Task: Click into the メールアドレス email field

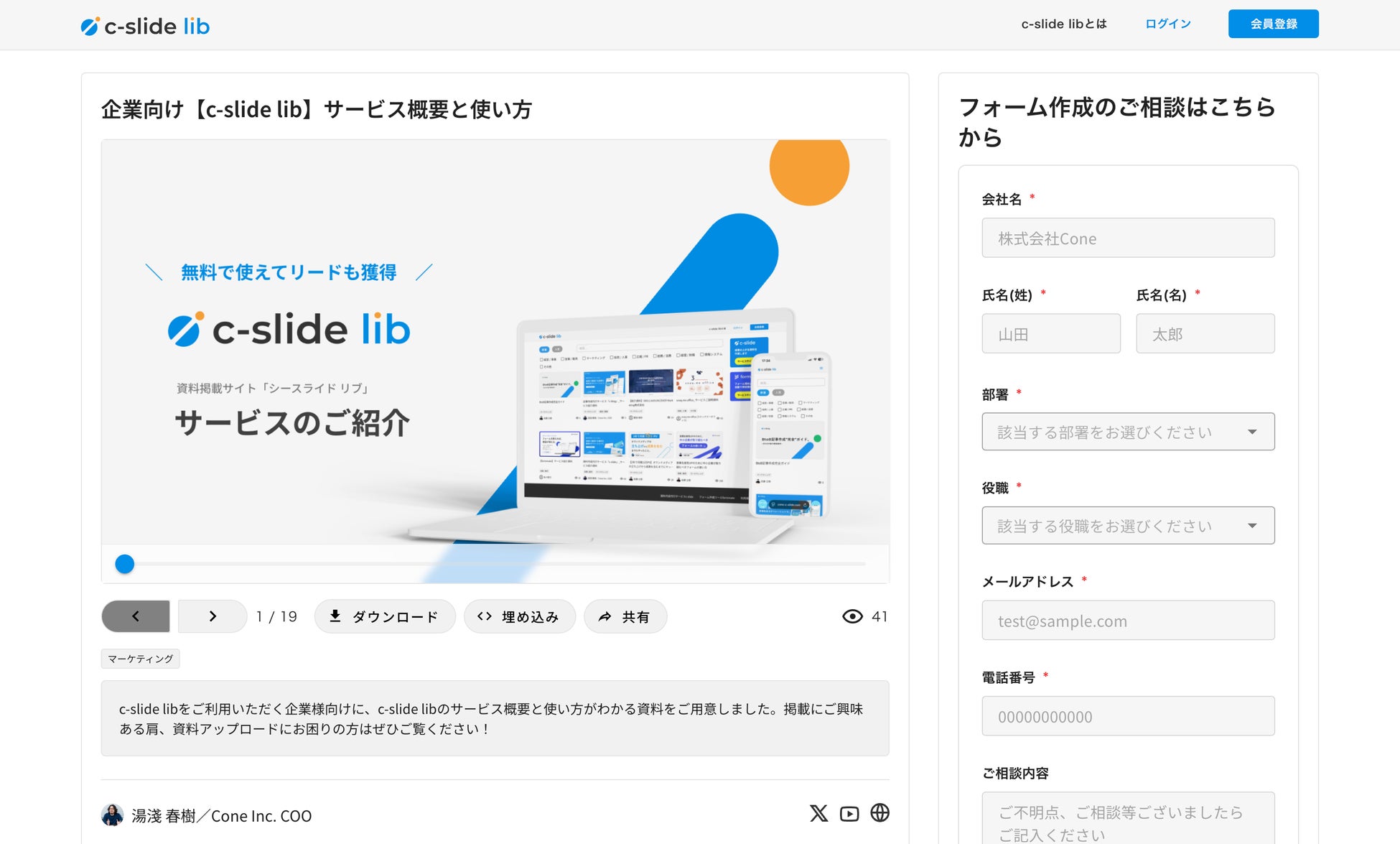Action: coord(1127,621)
